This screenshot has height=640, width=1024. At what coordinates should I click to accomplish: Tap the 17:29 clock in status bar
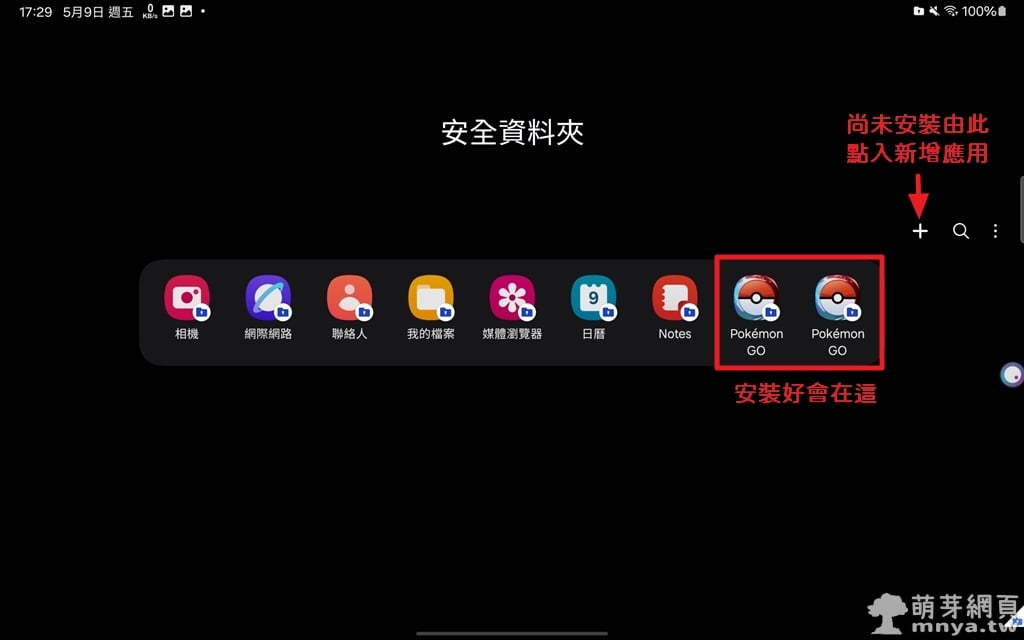tap(35, 11)
